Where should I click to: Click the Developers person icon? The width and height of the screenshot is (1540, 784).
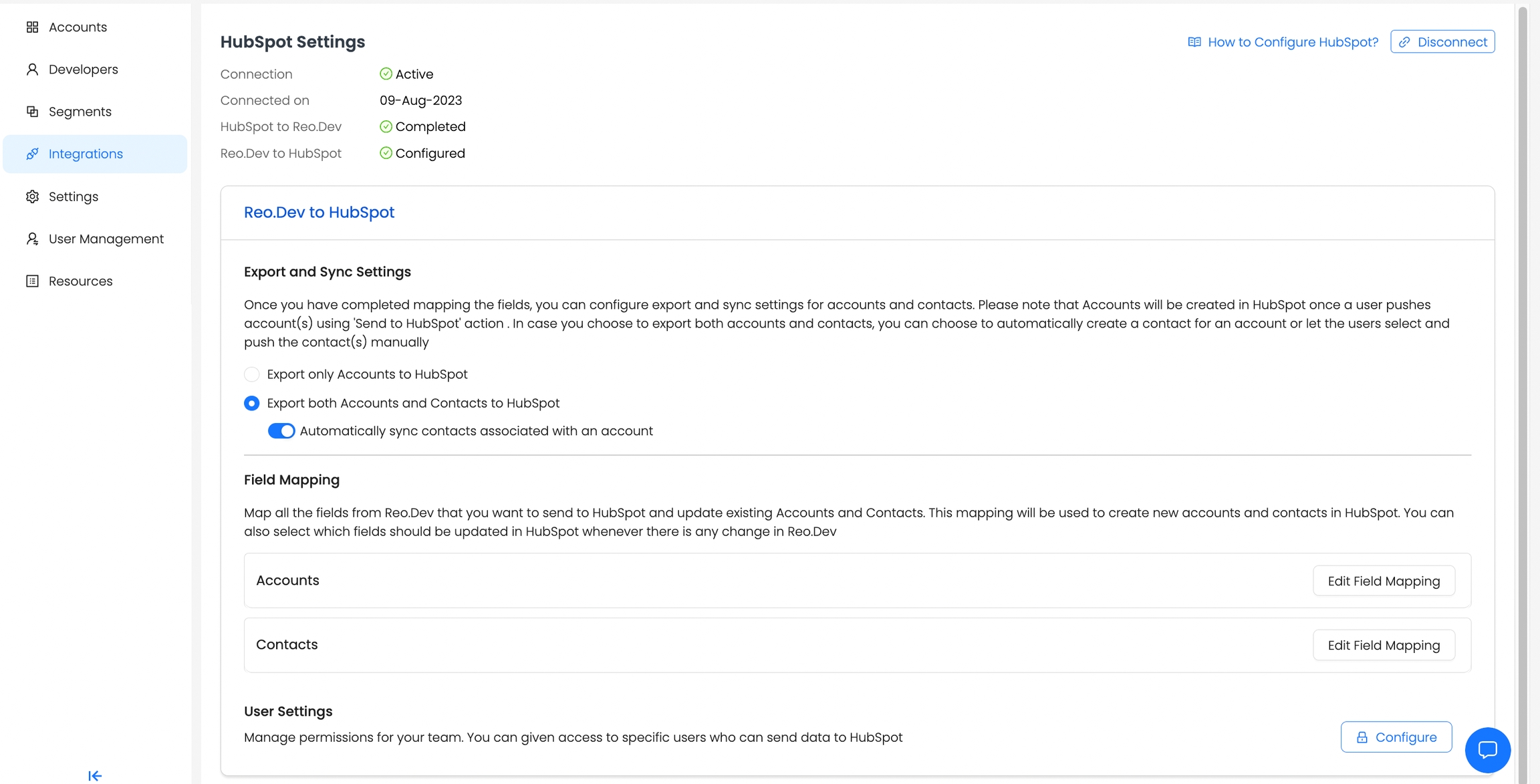(32, 70)
